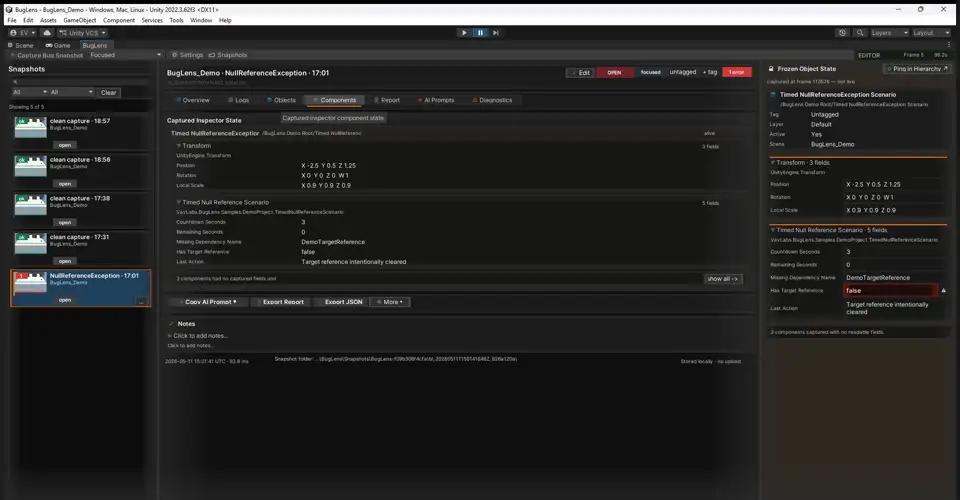960x500 pixels.
Task: Click the 1 error badge
Action: 737,72
